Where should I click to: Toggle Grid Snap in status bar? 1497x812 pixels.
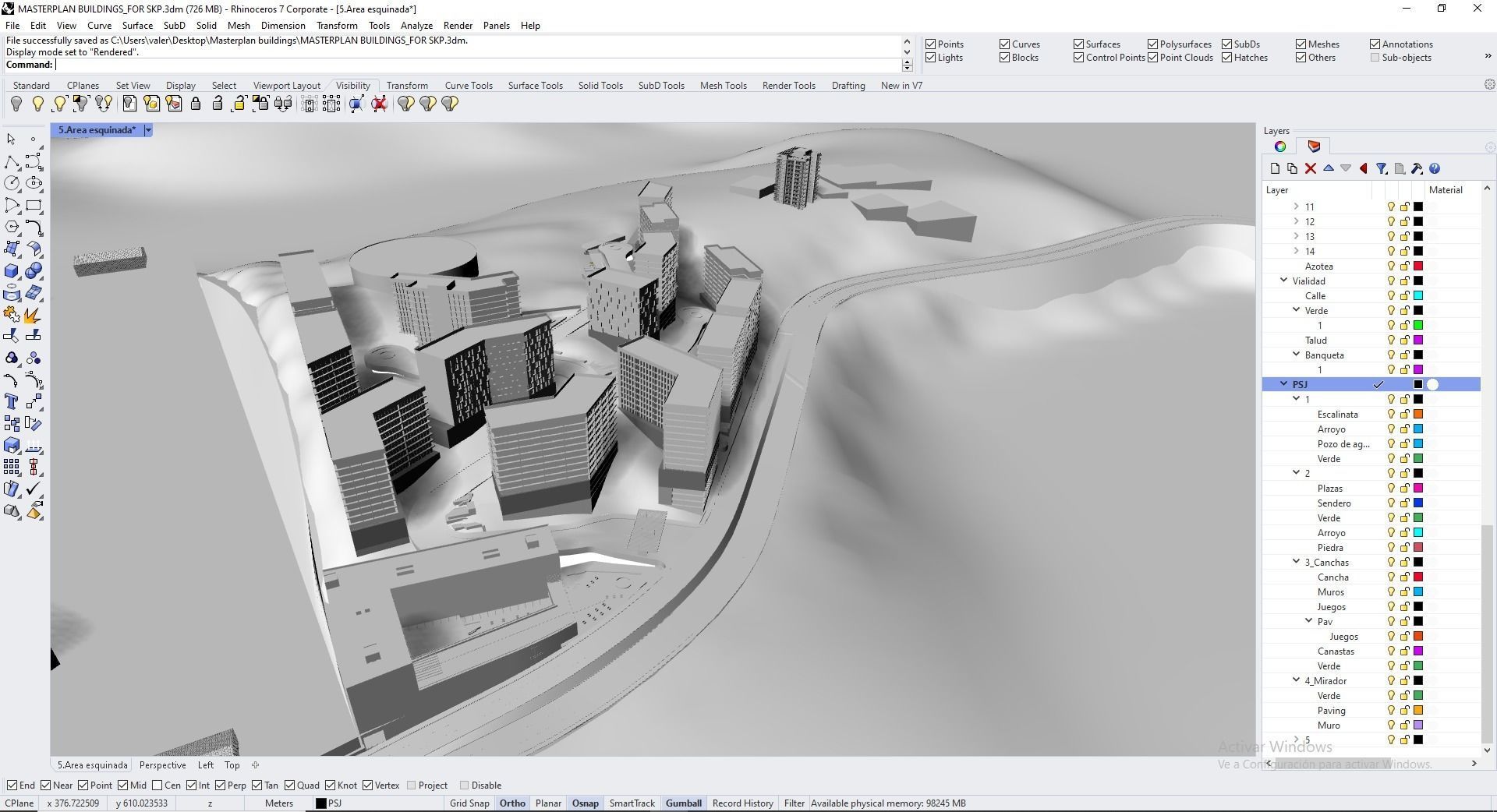click(x=469, y=803)
